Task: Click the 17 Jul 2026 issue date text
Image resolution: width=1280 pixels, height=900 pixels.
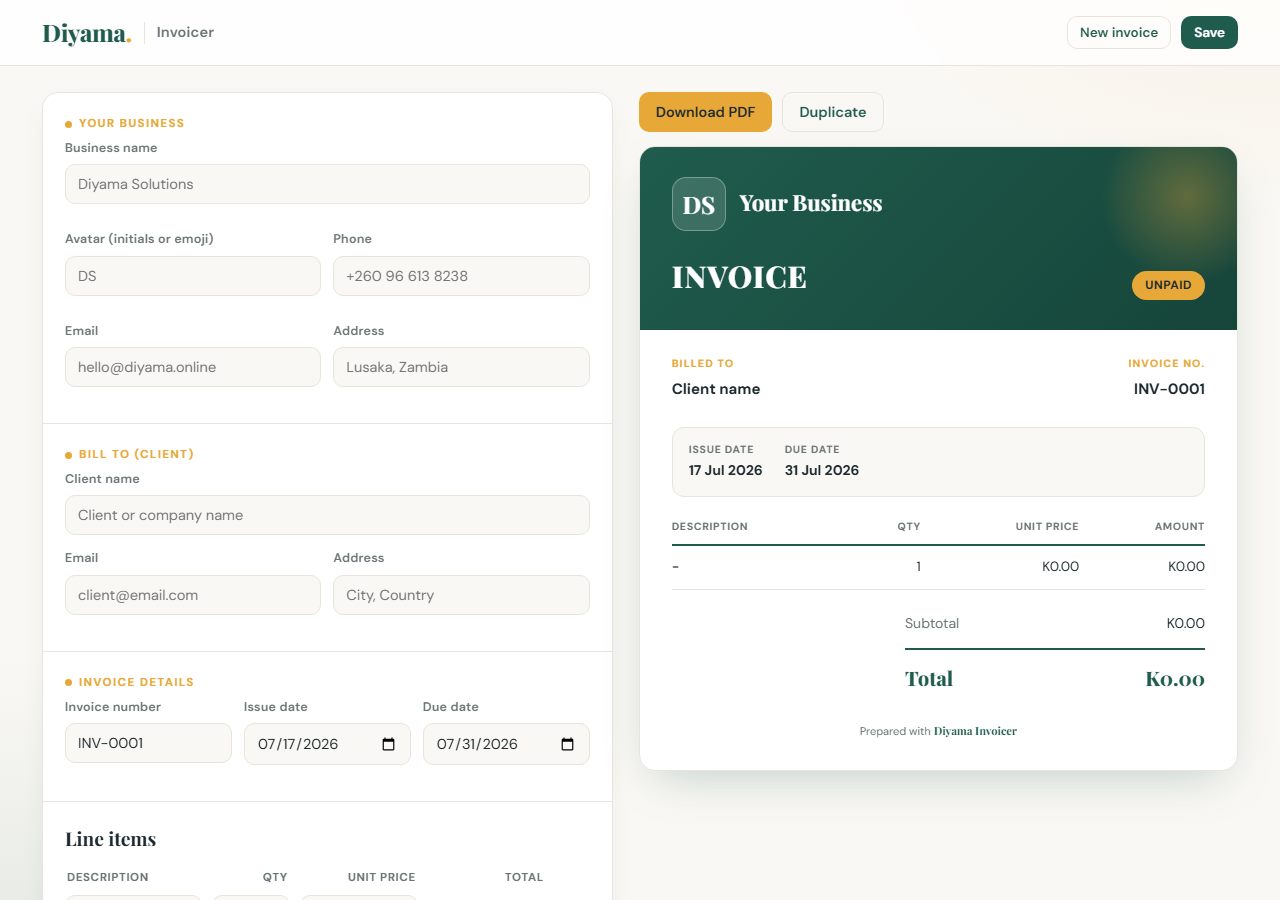Action: (x=725, y=470)
